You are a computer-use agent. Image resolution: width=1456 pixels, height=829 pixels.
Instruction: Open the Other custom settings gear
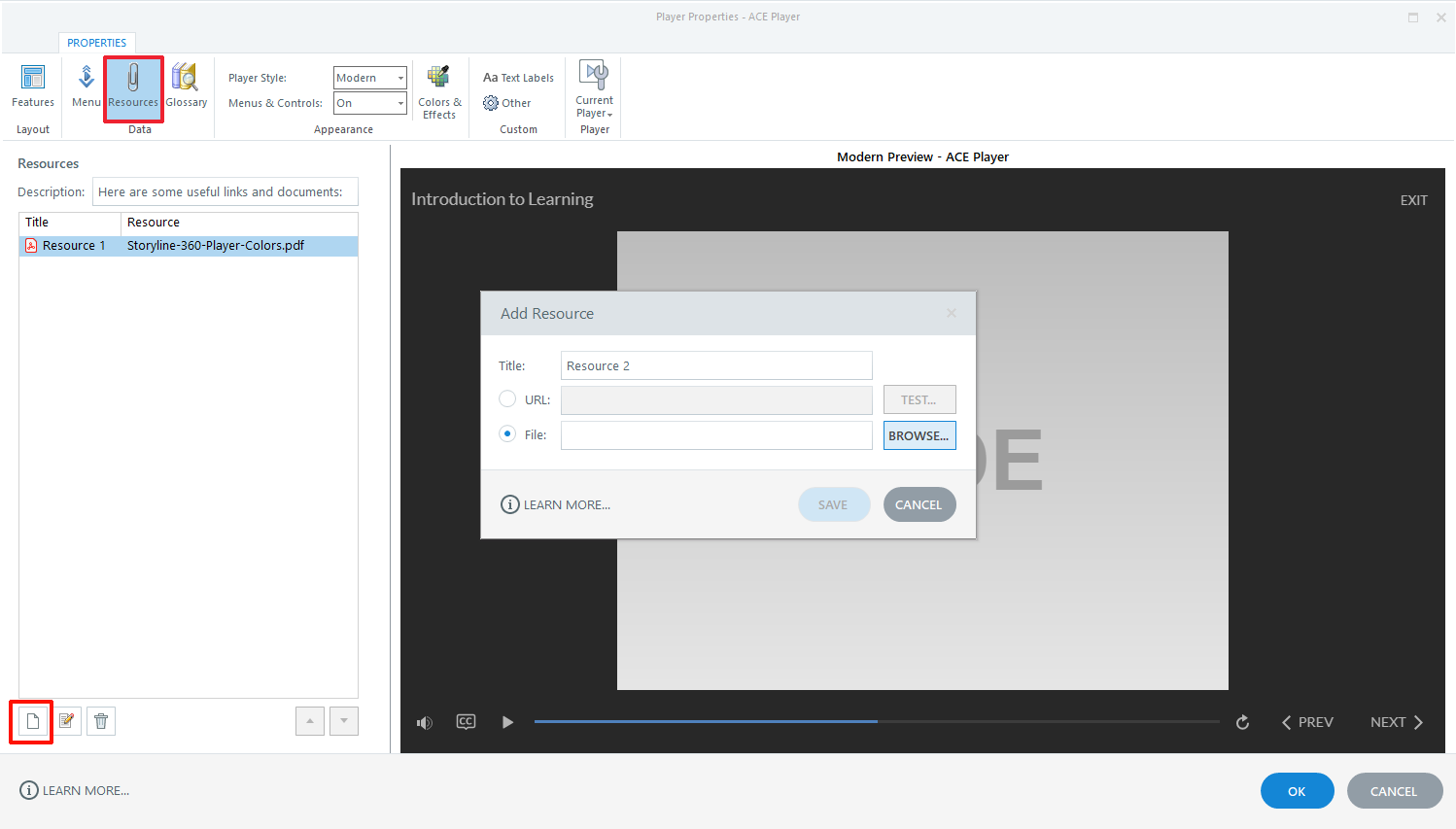(506, 102)
